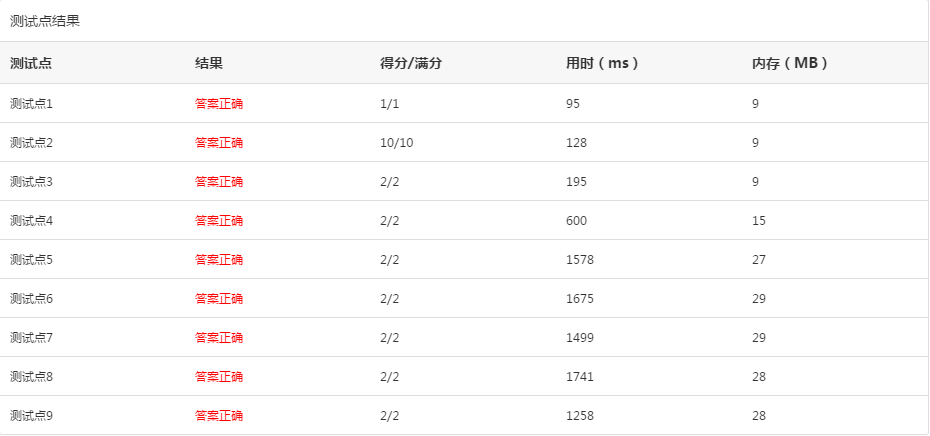Click the 答案正确 result for 测试点3
The image size is (930, 436).
pos(219,181)
